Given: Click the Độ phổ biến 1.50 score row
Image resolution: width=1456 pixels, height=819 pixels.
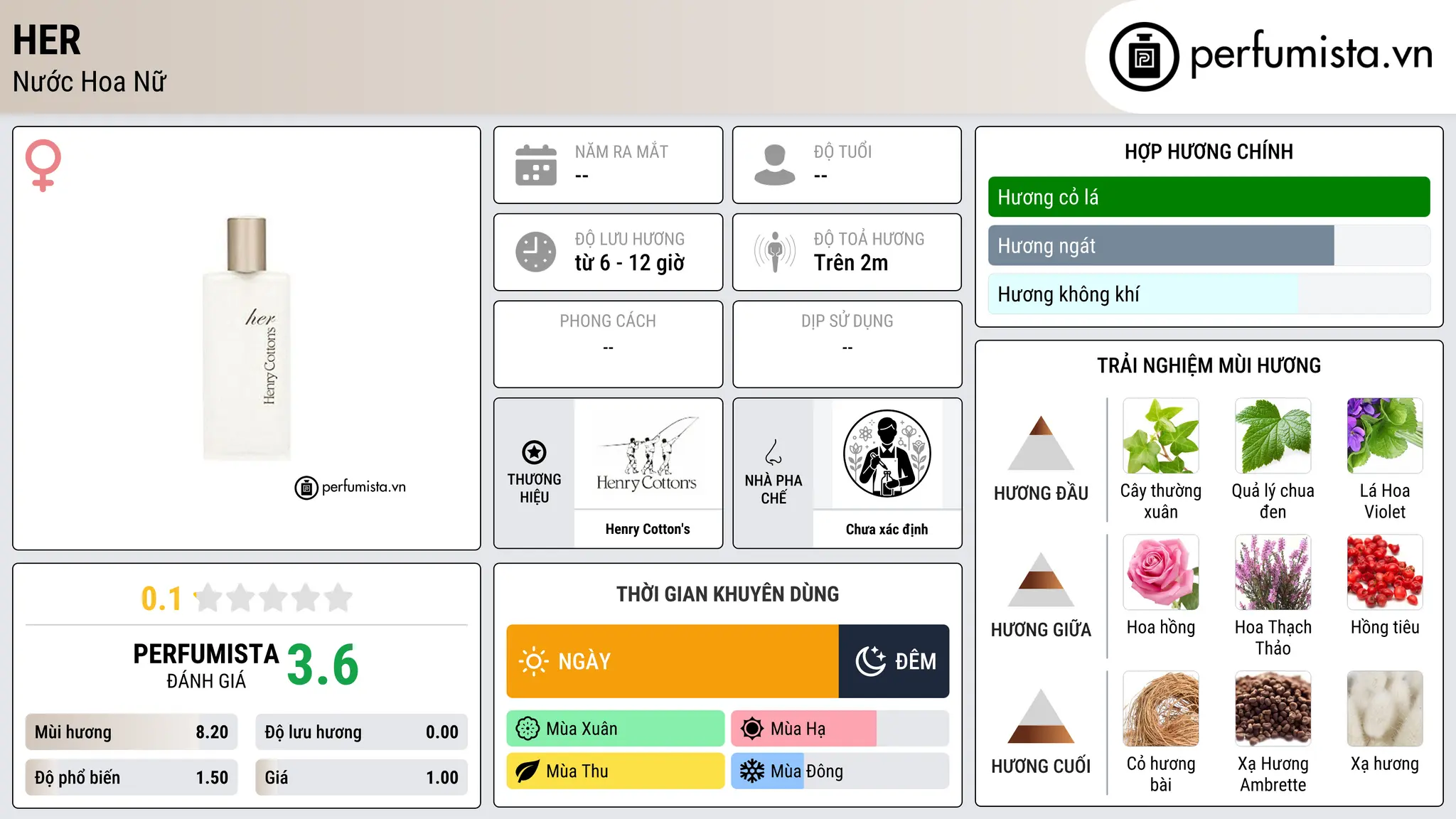Looking at the screenshot, I should coord(132,778).
